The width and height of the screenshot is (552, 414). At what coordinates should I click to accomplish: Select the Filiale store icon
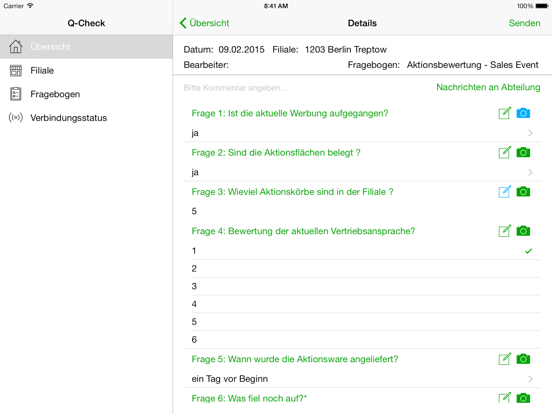(x=16, y=70)
